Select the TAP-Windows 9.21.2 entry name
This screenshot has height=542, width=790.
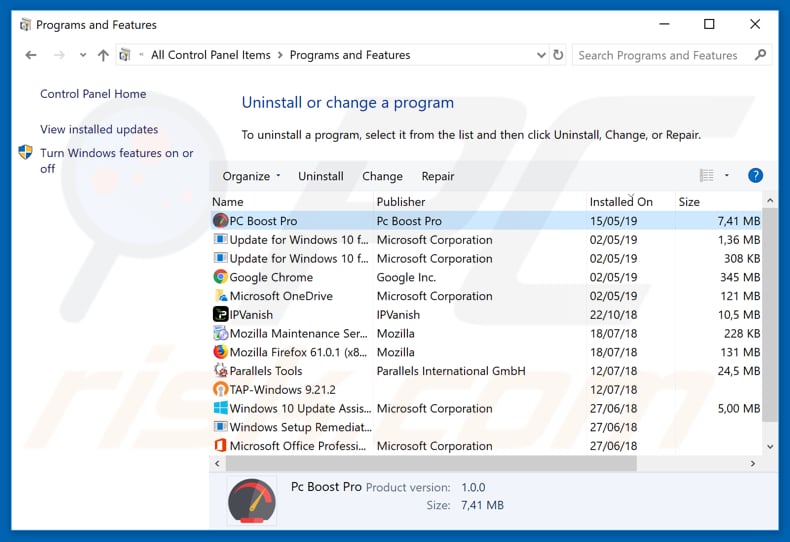coord(282,389)
